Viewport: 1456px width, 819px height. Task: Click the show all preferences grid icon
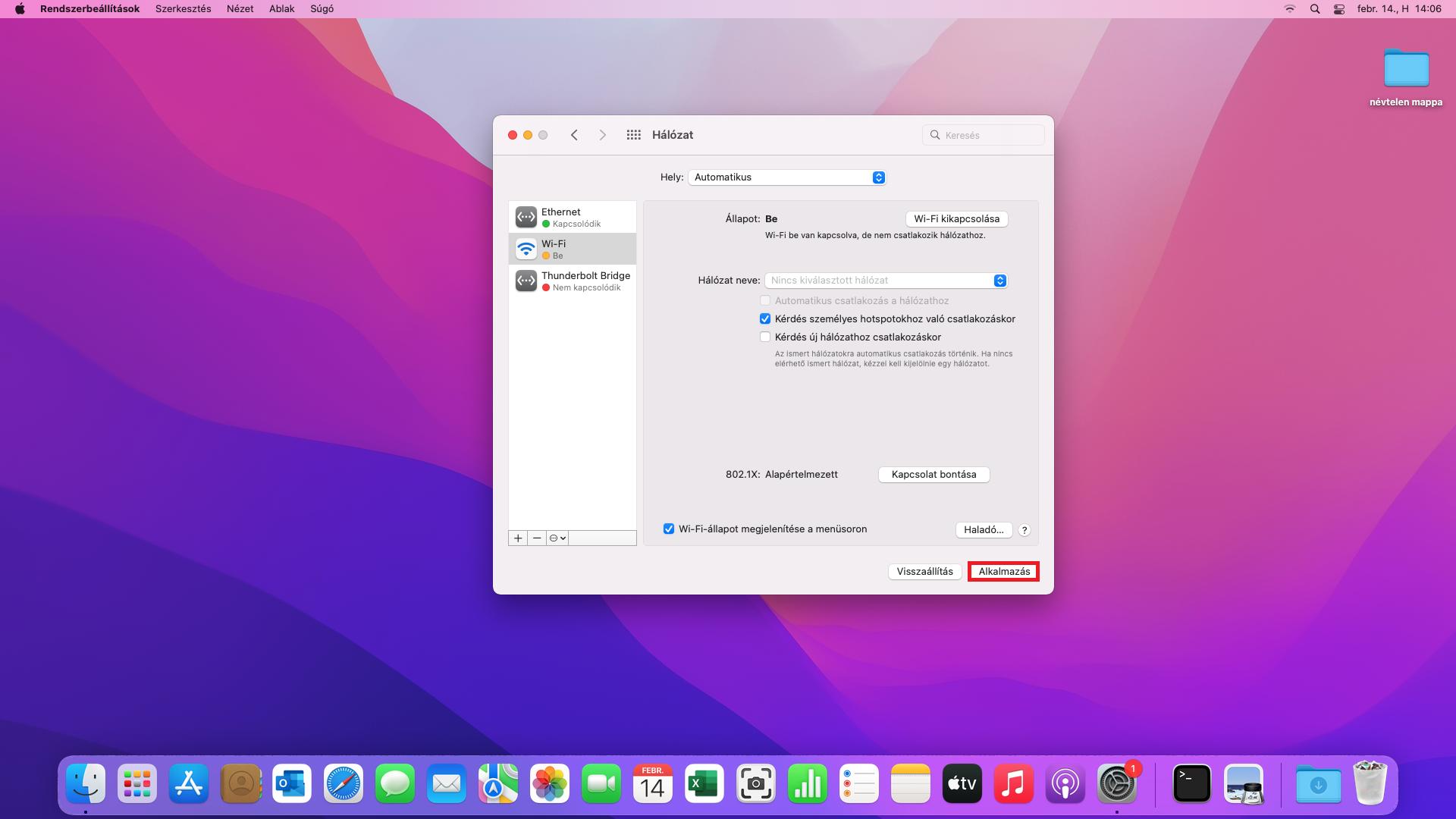[x=633, y=135]
